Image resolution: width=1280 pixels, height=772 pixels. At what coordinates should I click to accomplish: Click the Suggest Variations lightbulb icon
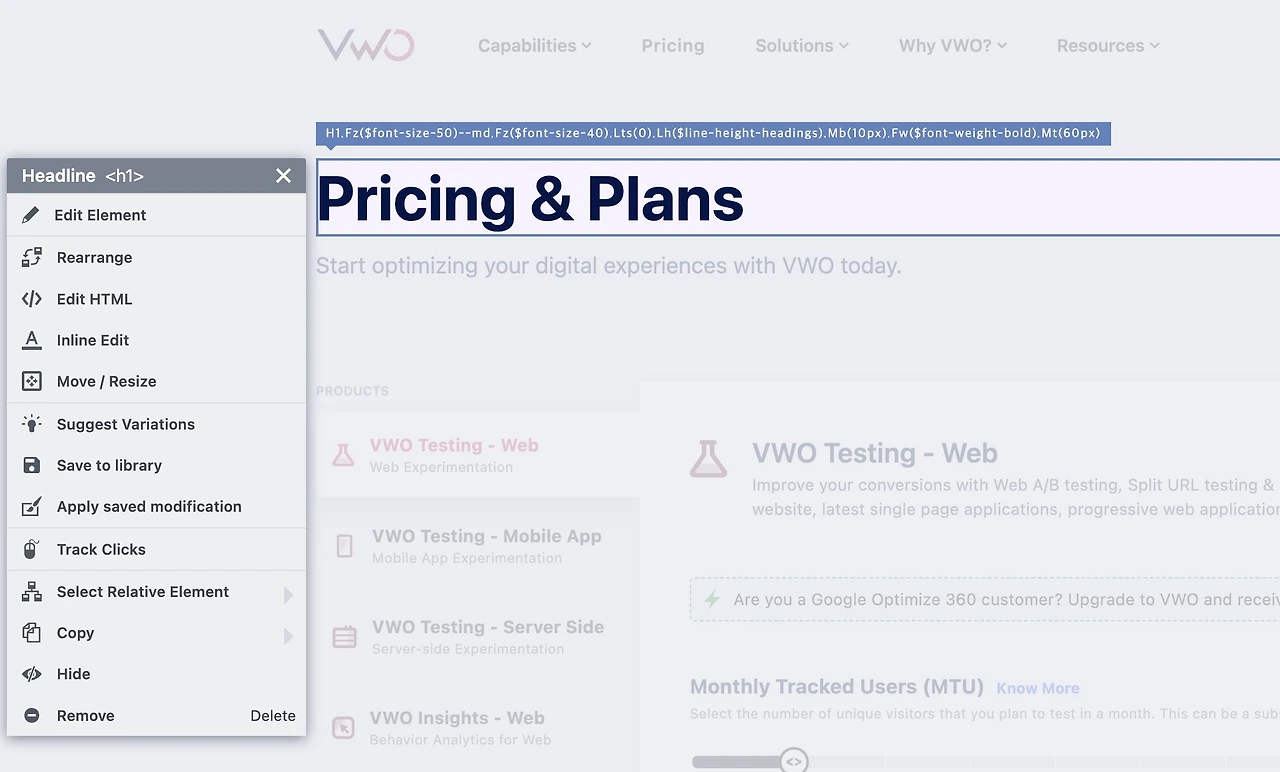point(32,424)
